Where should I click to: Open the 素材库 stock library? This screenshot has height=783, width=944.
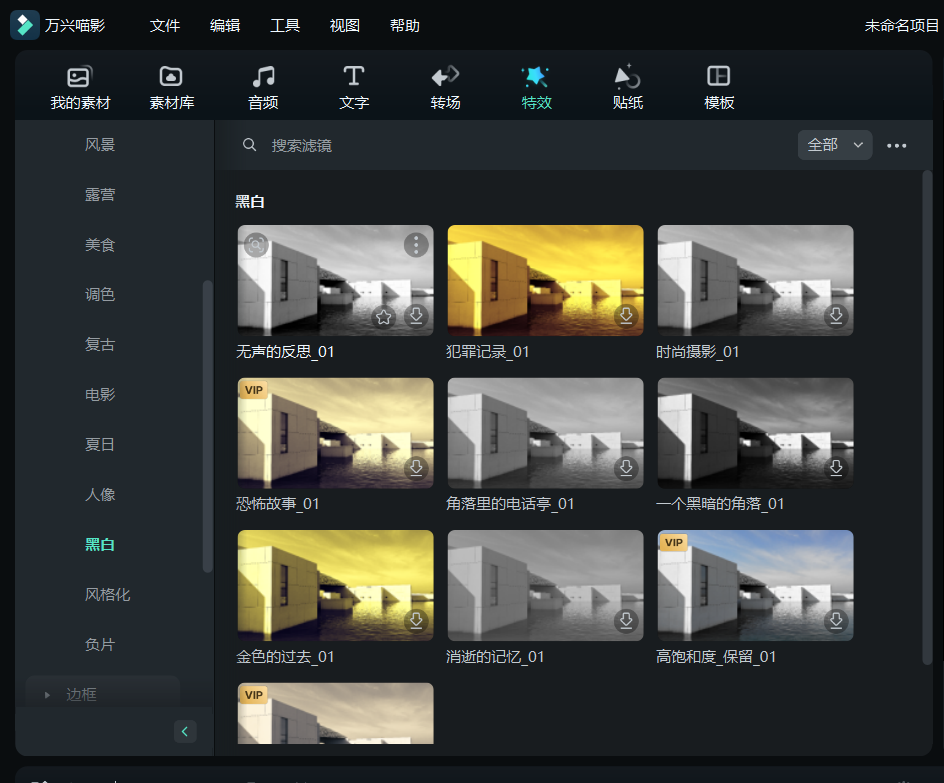click(171, 88)
